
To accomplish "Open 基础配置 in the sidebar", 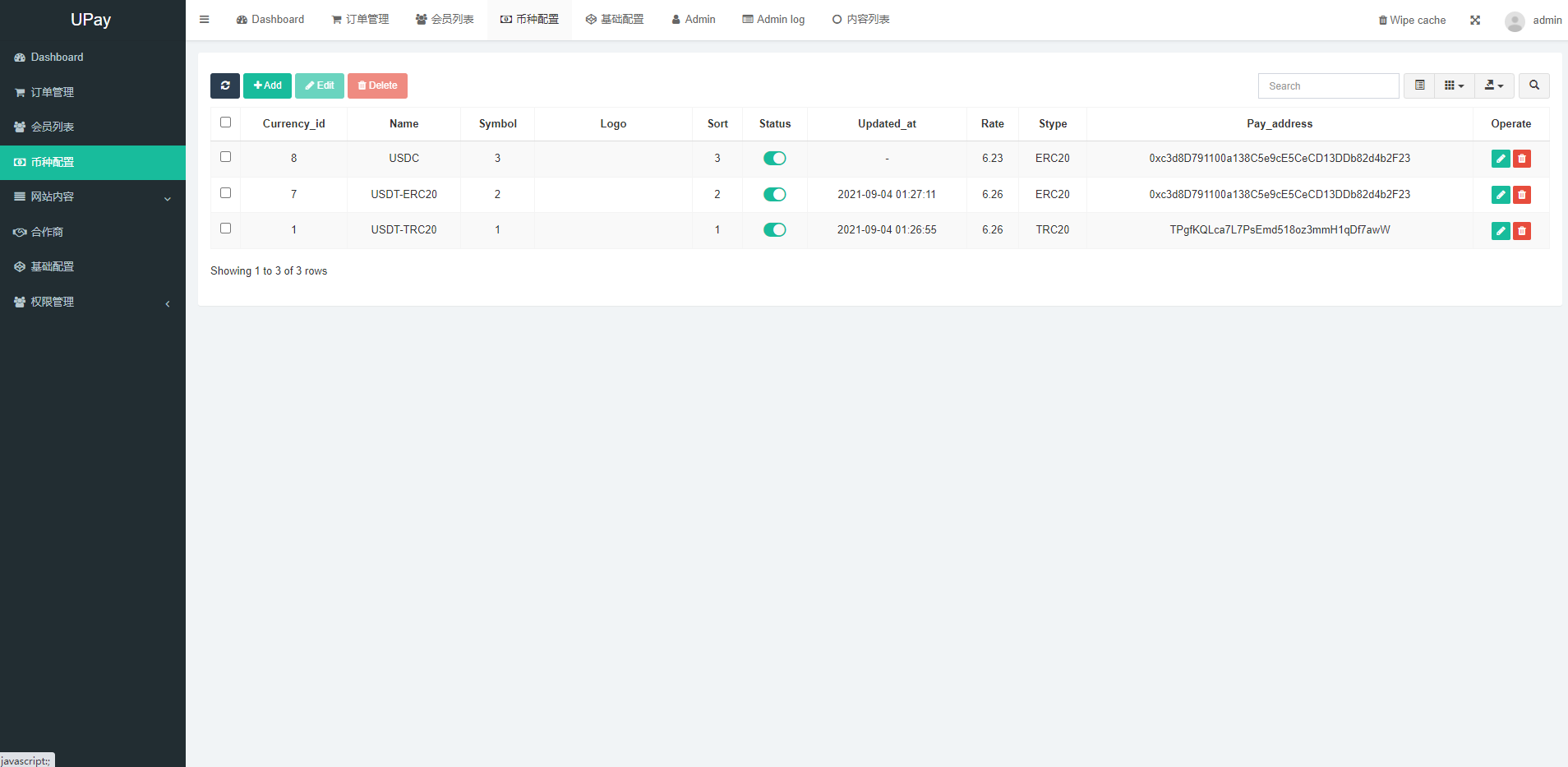I will [x=93, y=266].
